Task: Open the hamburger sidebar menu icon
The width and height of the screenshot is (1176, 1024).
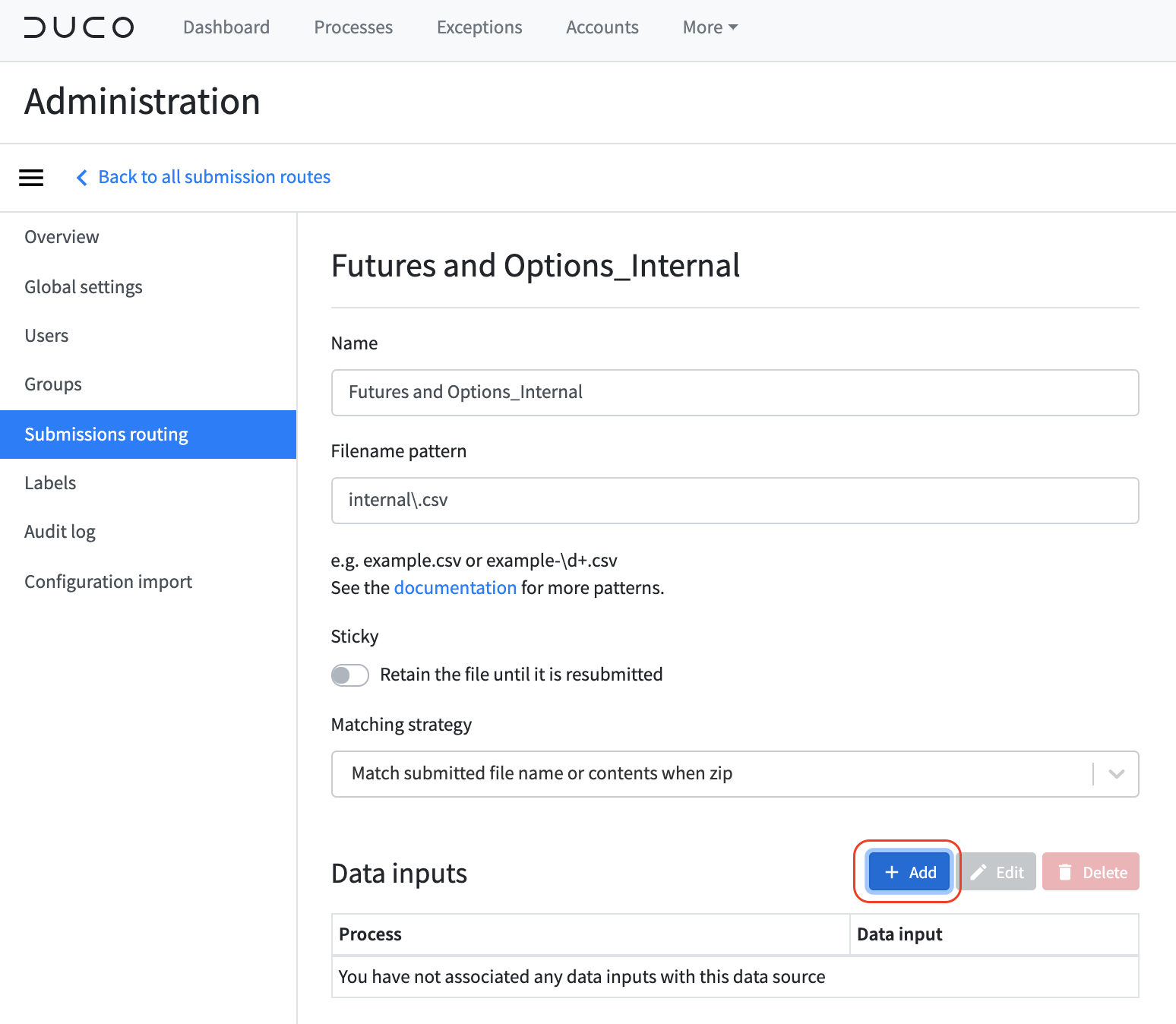Action: click(31, 178)
